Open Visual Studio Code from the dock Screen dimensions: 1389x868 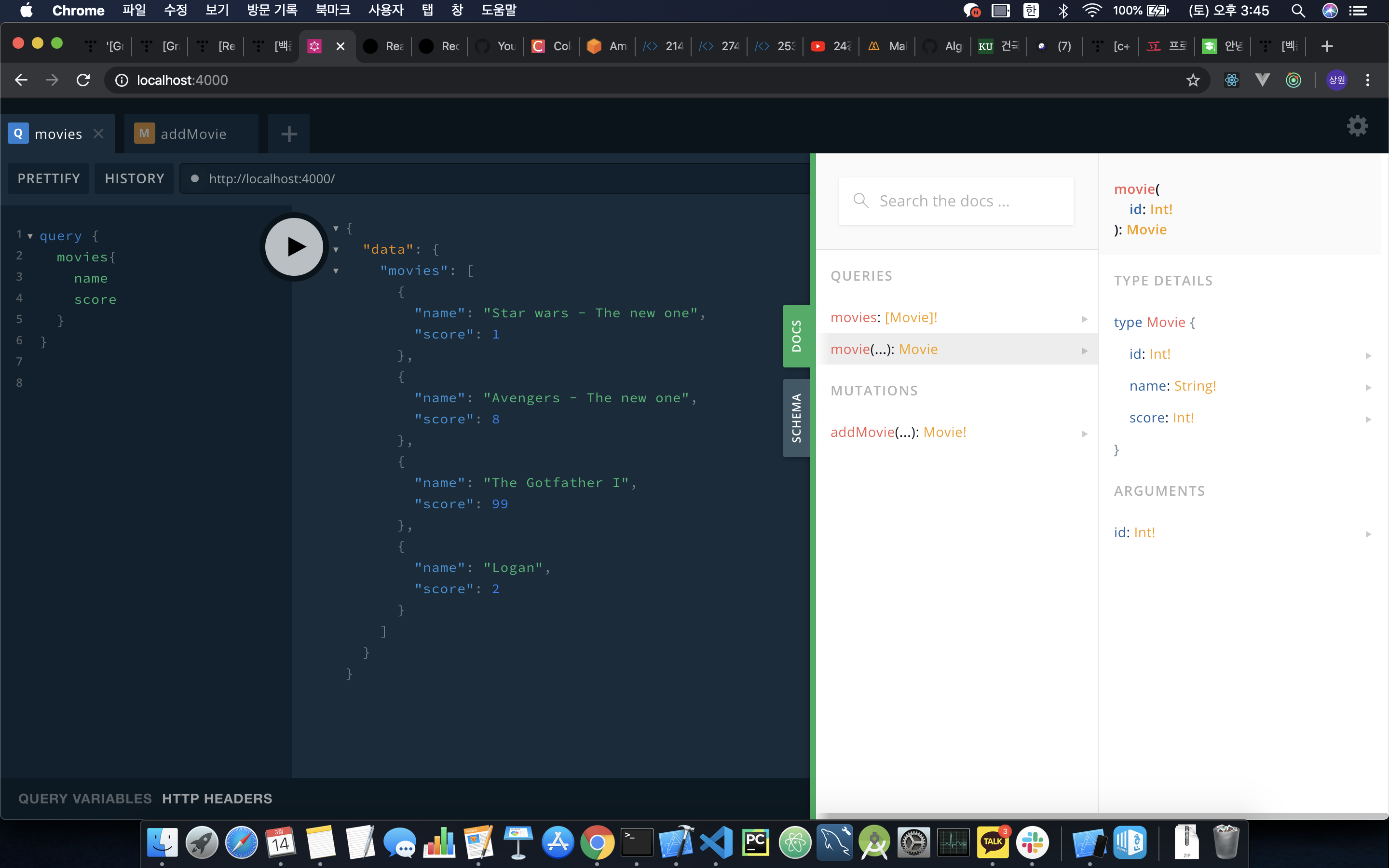[x=716, y=842]
